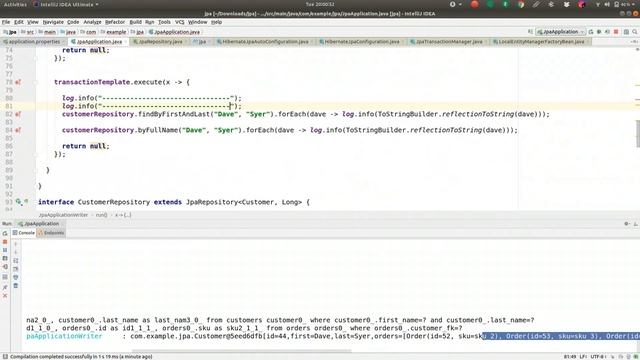Screen dimensions: 640x360
Task: Open the Tools menu
Action: pos(164,22)
